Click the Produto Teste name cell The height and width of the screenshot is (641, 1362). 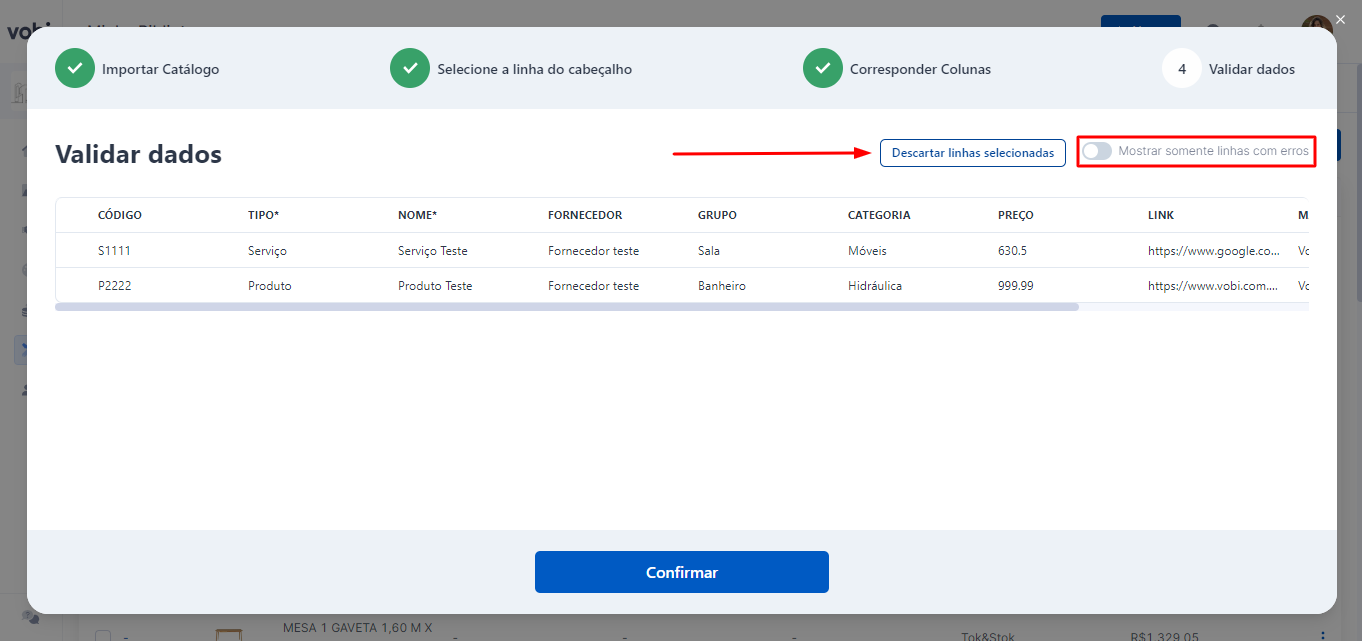(435, 286)
